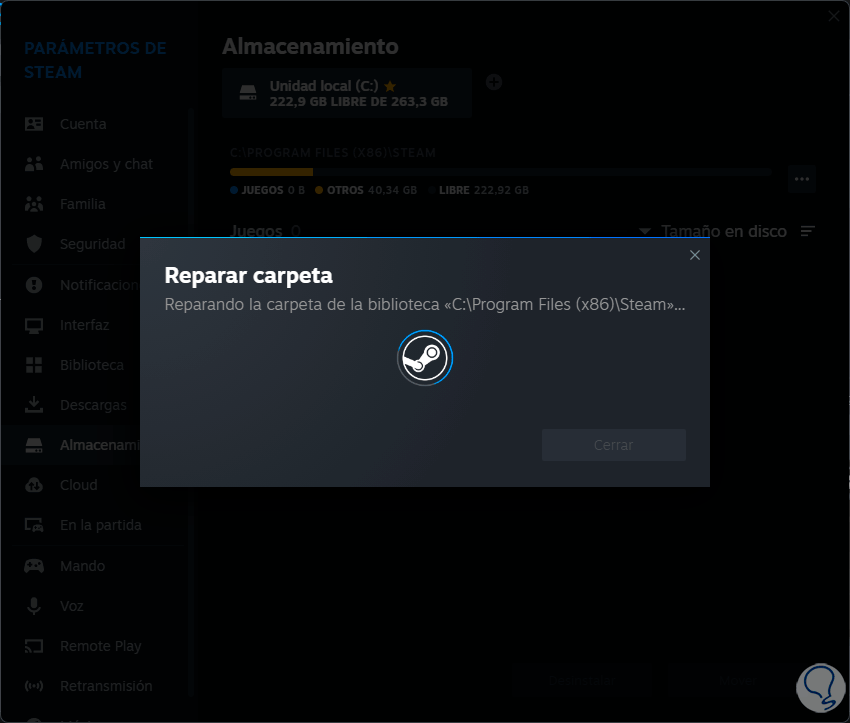
Task: Switch to En la partida settings
Action: 100,525
